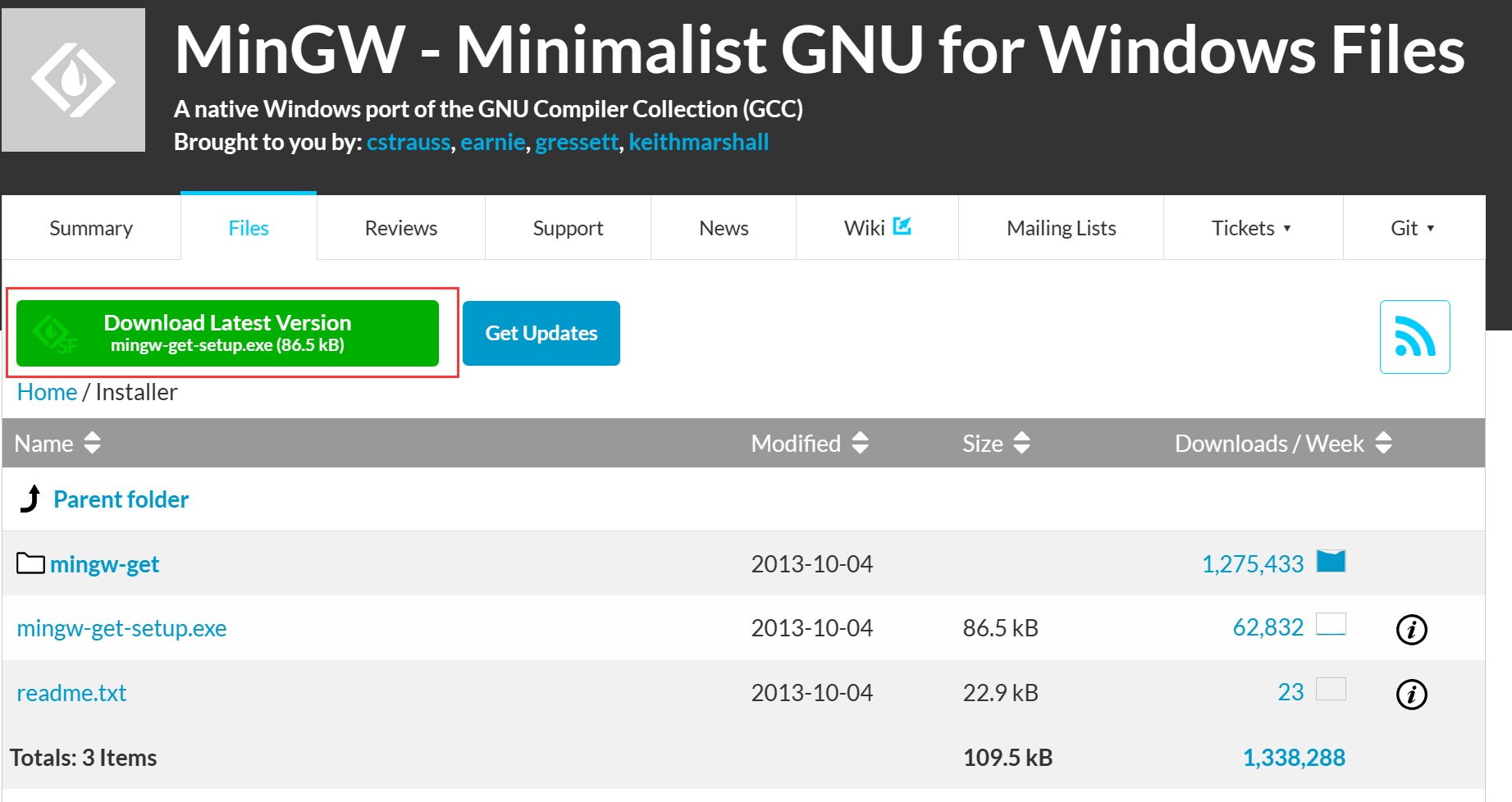This screenshot has height=802, width=1512.
Task: Click the Get Updates button
Action: 541,333
